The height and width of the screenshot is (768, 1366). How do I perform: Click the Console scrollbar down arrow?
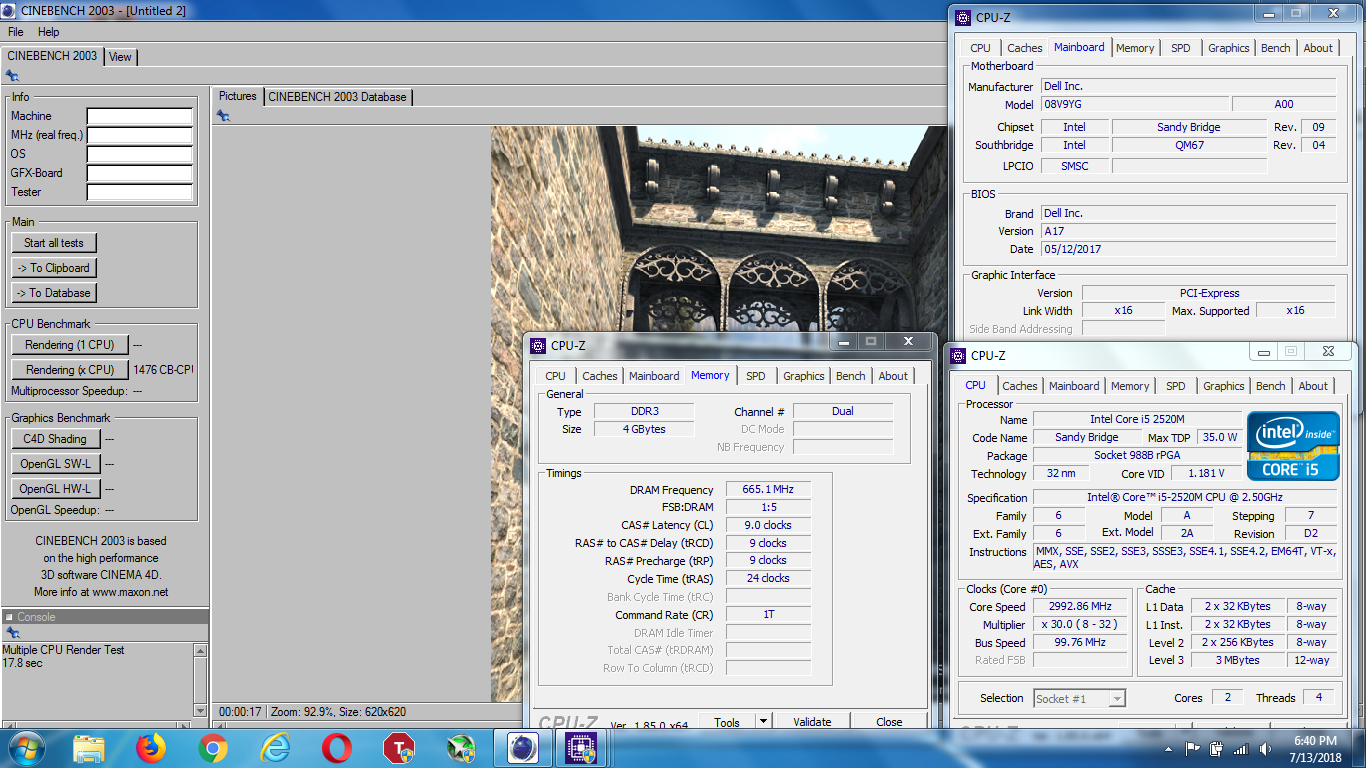200,710
